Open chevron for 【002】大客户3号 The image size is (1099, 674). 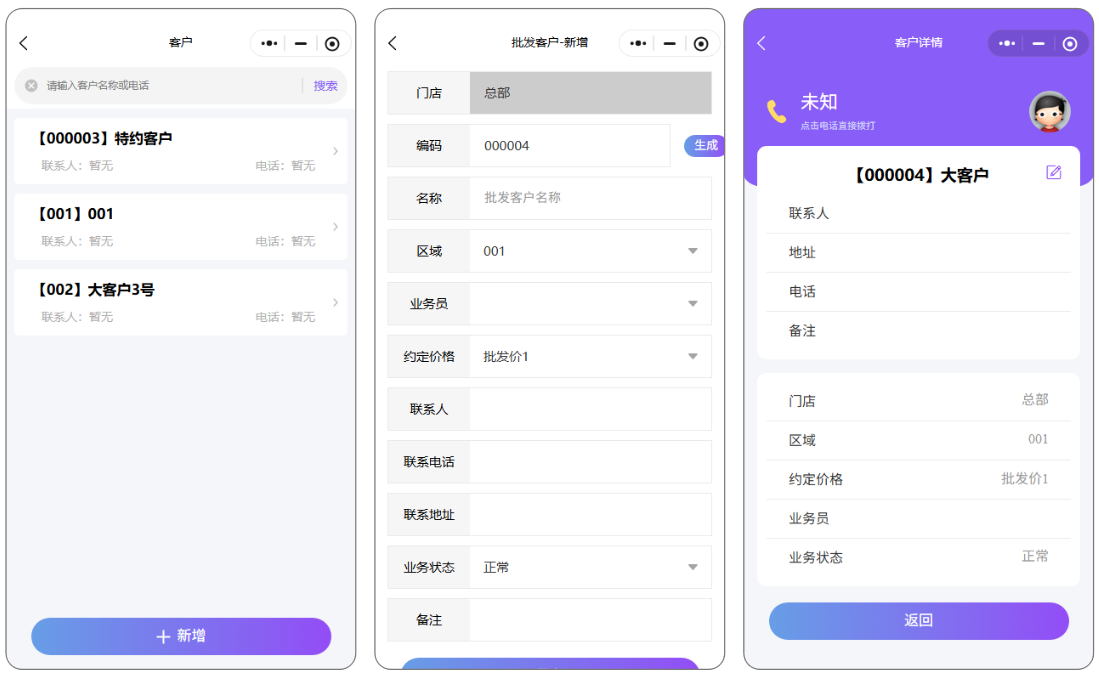coord(336,302)
